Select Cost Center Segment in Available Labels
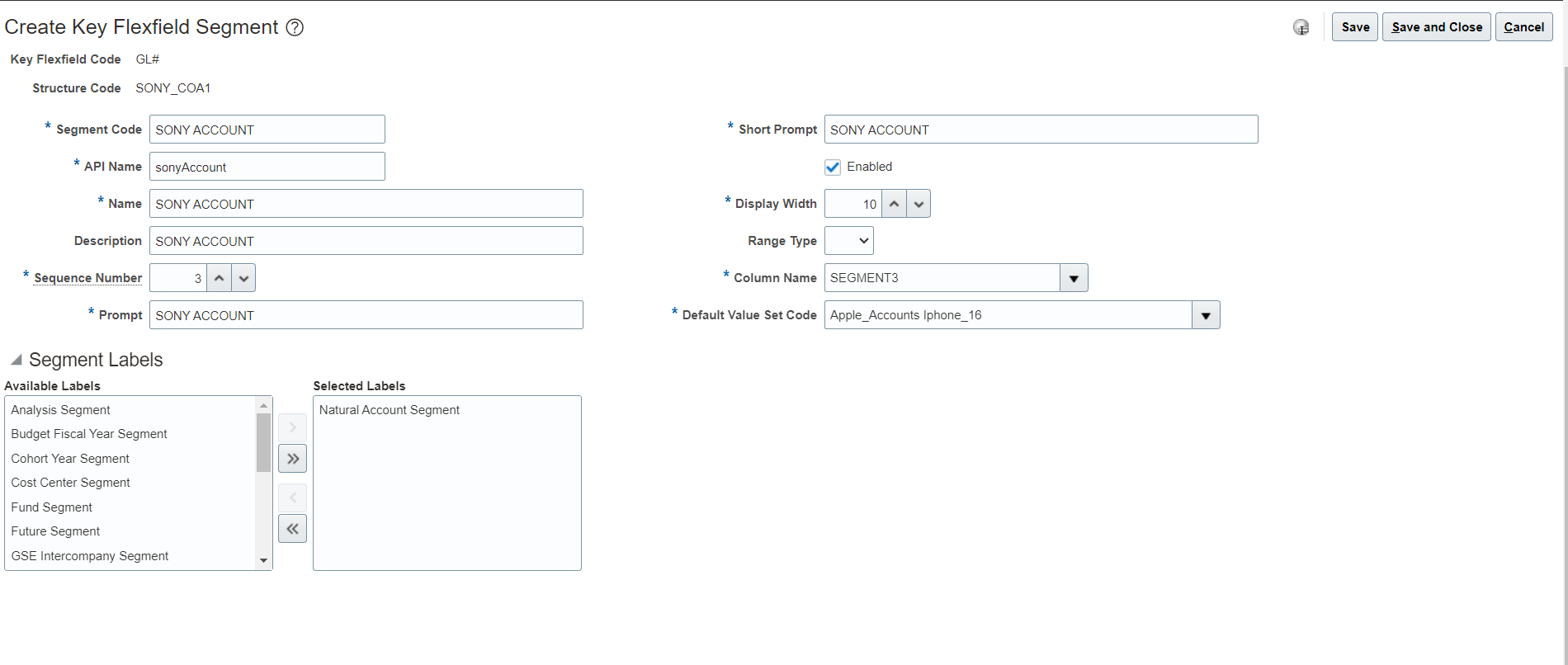 click(x=71, y=483)
